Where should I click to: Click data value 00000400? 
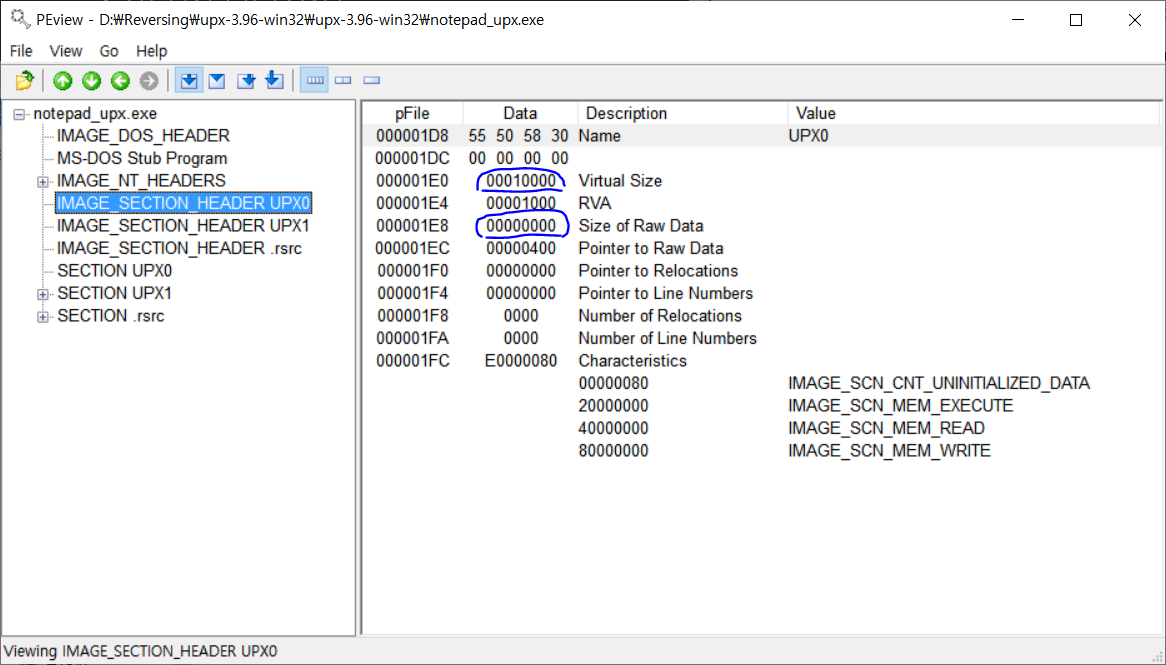pos(521,248)
